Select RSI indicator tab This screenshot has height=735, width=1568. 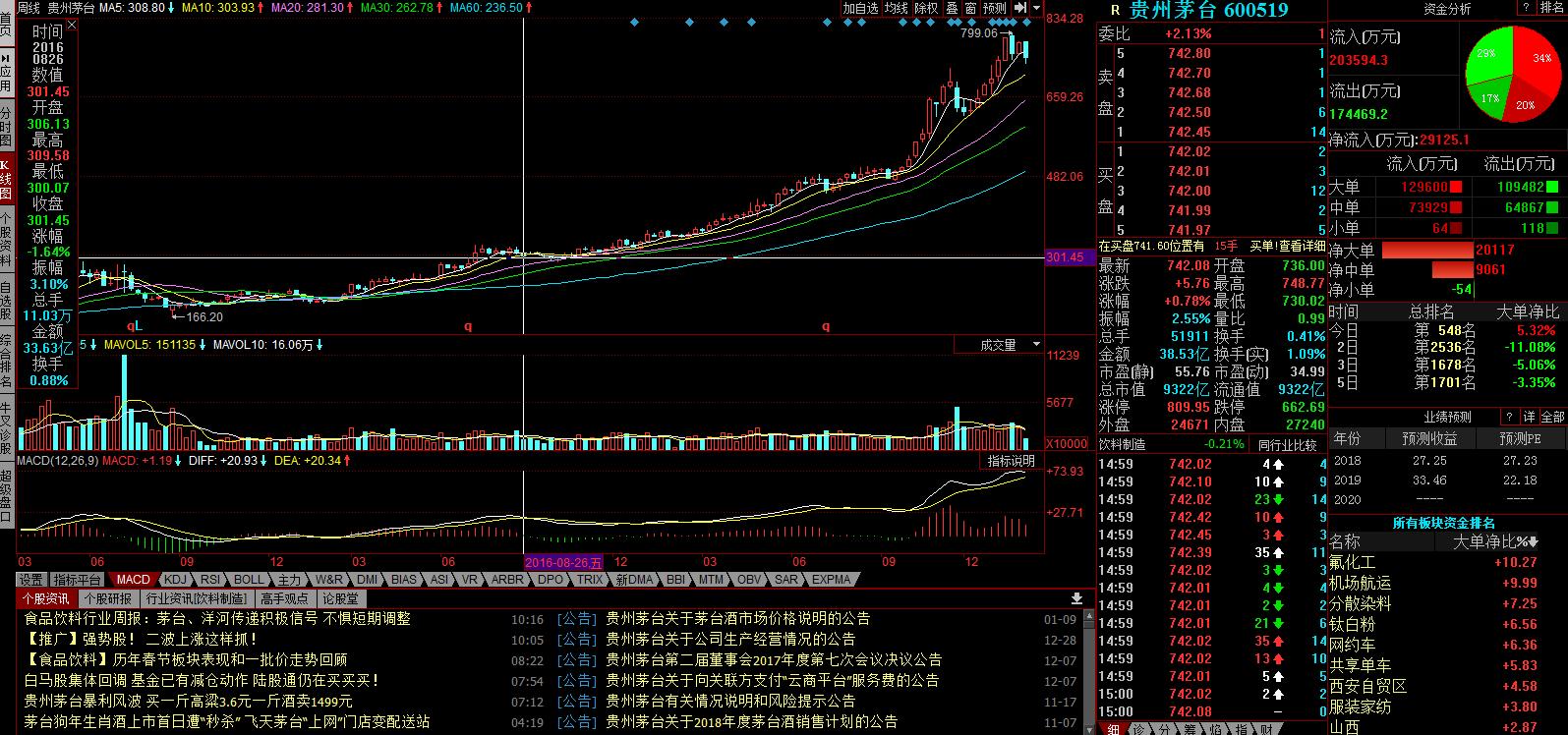tap(209, 580)
